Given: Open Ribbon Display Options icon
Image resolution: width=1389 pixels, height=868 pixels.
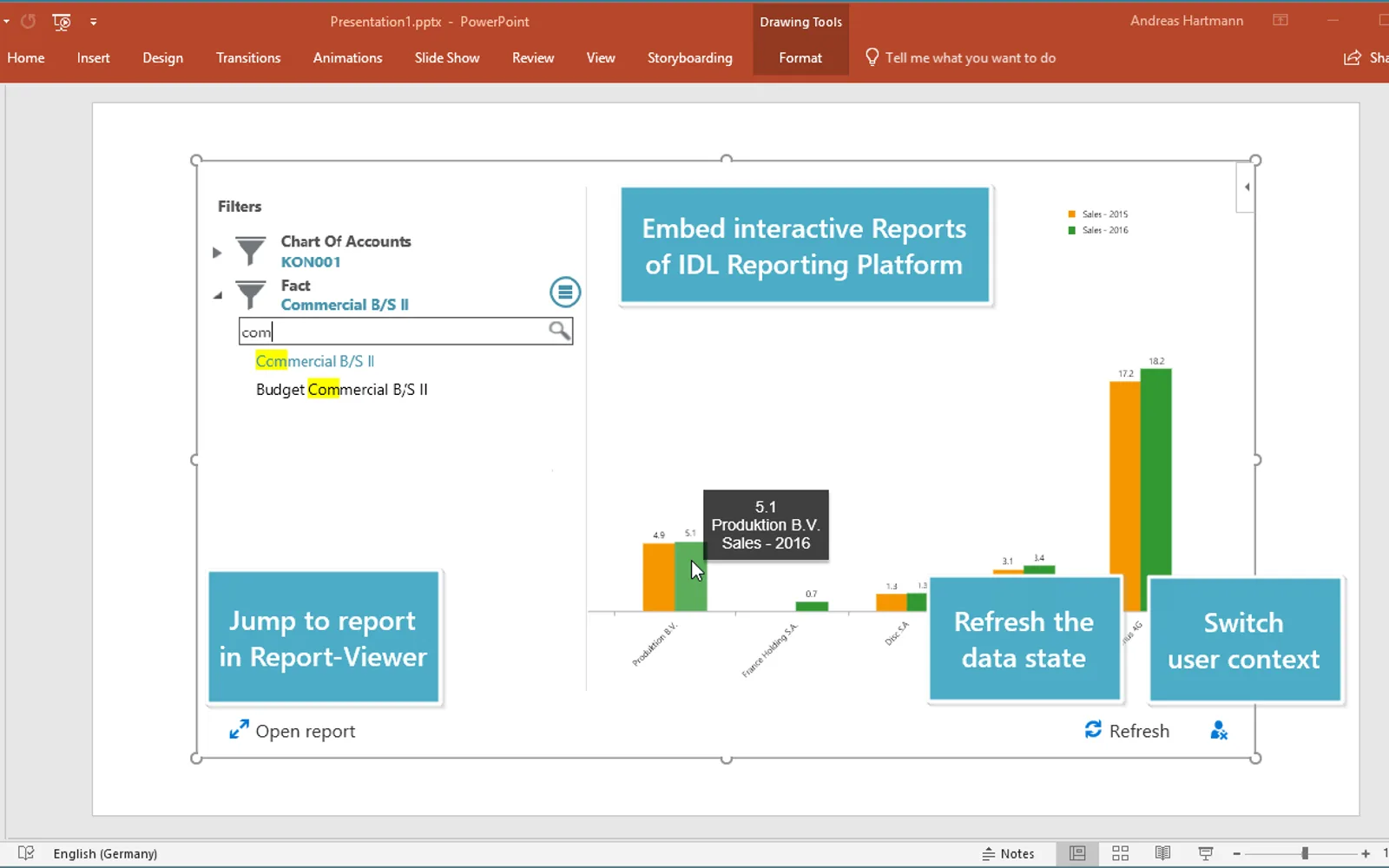Looking at the screenshot, I should pos(1280,21).
